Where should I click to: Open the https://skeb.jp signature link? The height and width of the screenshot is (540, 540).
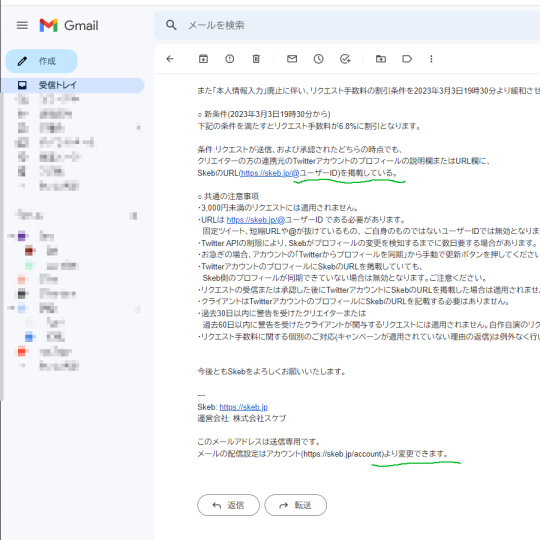coord(243,407)
